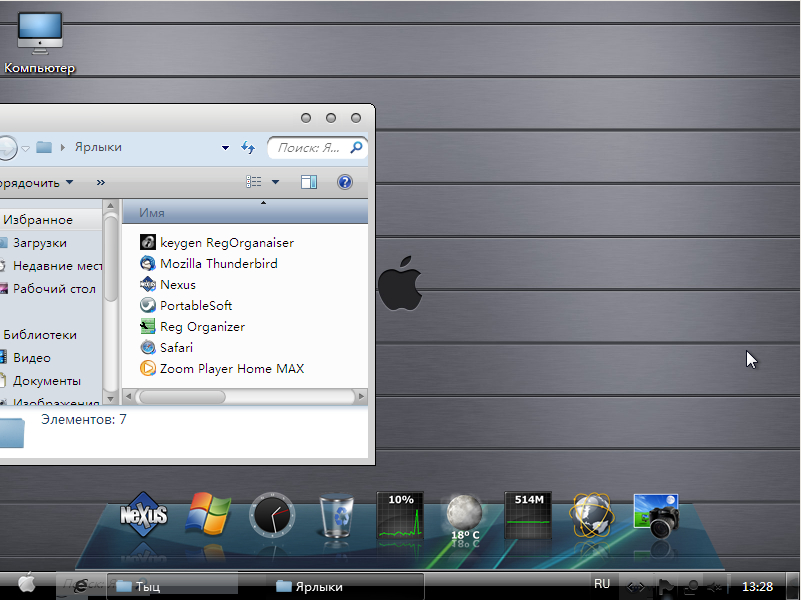
Task: Toggle the preview pane button
Action: [308, 182]
